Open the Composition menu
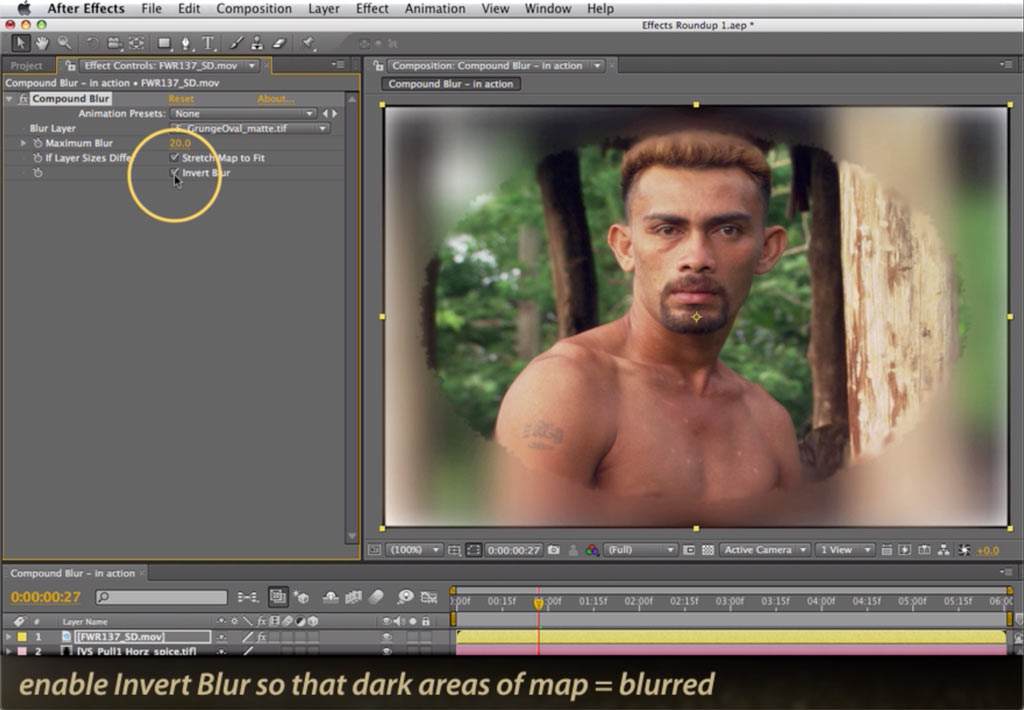Screen dimensions: 1024x710 (x=254, y=8)
